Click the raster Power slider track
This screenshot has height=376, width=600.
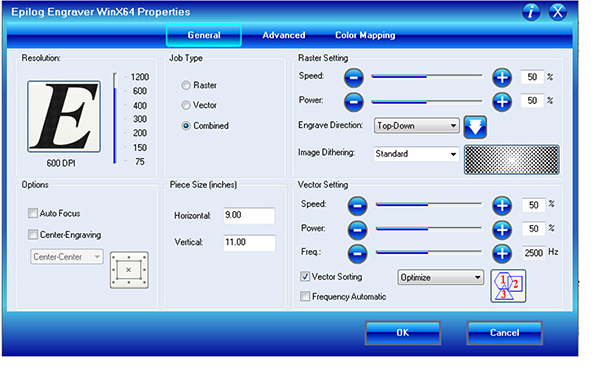tap(427, 101)
